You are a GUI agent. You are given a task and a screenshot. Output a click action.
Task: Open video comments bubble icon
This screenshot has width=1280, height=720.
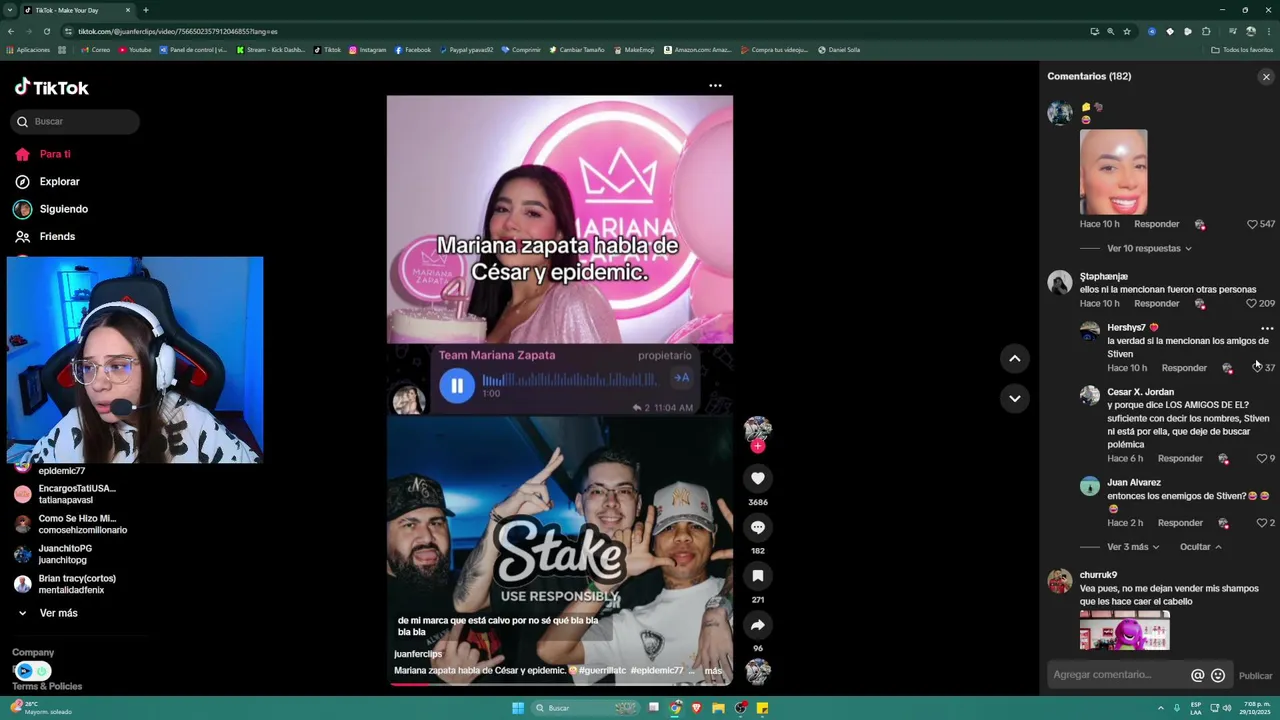758,527
